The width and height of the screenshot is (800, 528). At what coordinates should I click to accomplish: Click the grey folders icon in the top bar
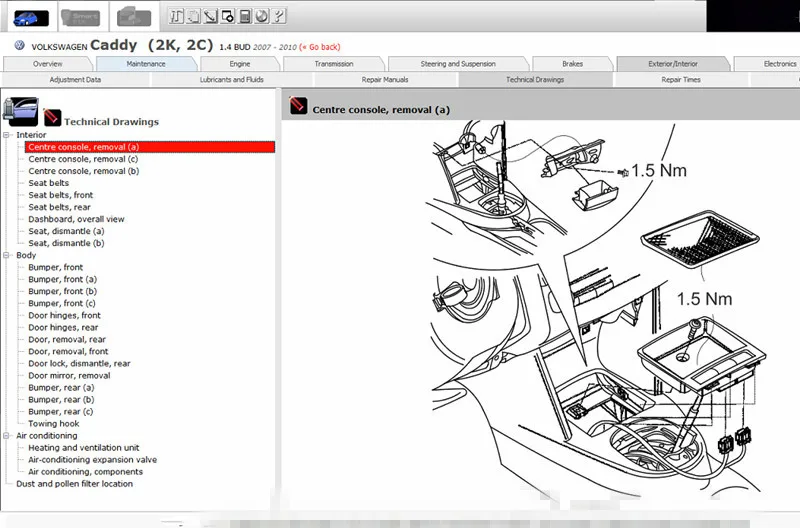click(x=134, y=18)
